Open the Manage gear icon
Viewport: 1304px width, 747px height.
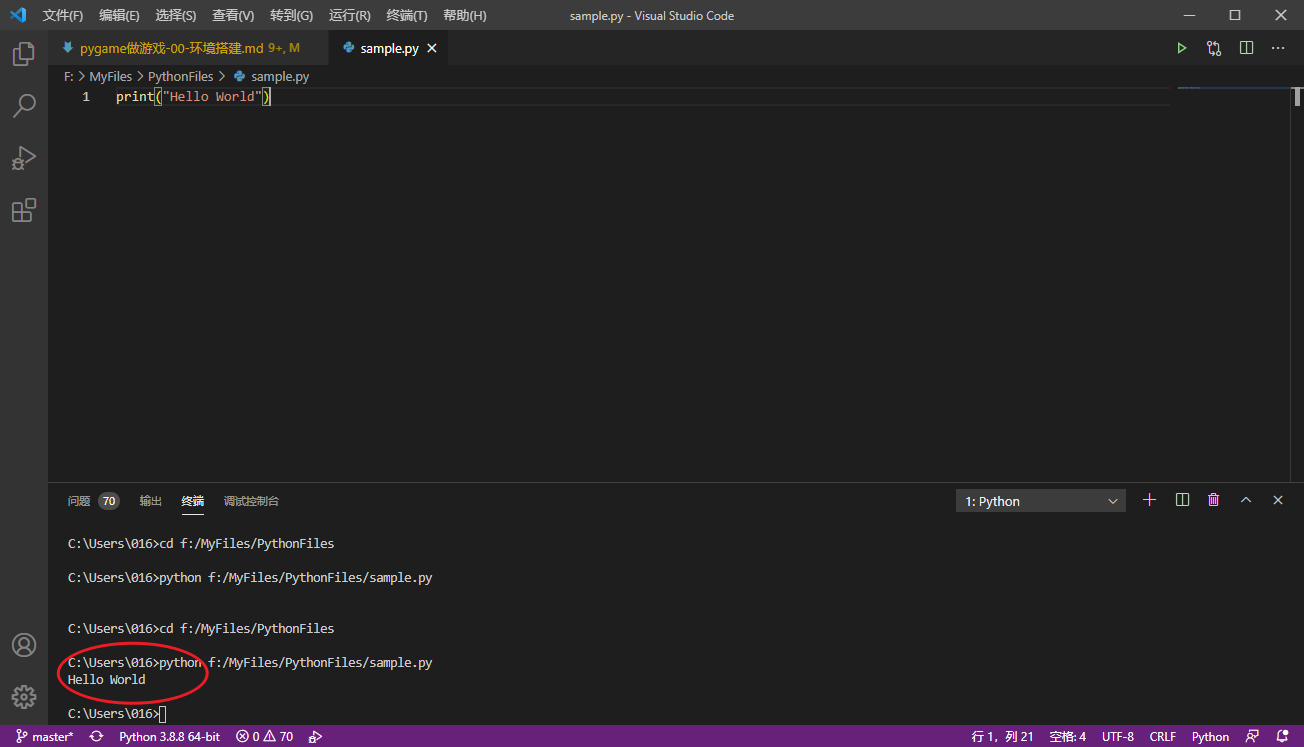(x=24, y=696)
